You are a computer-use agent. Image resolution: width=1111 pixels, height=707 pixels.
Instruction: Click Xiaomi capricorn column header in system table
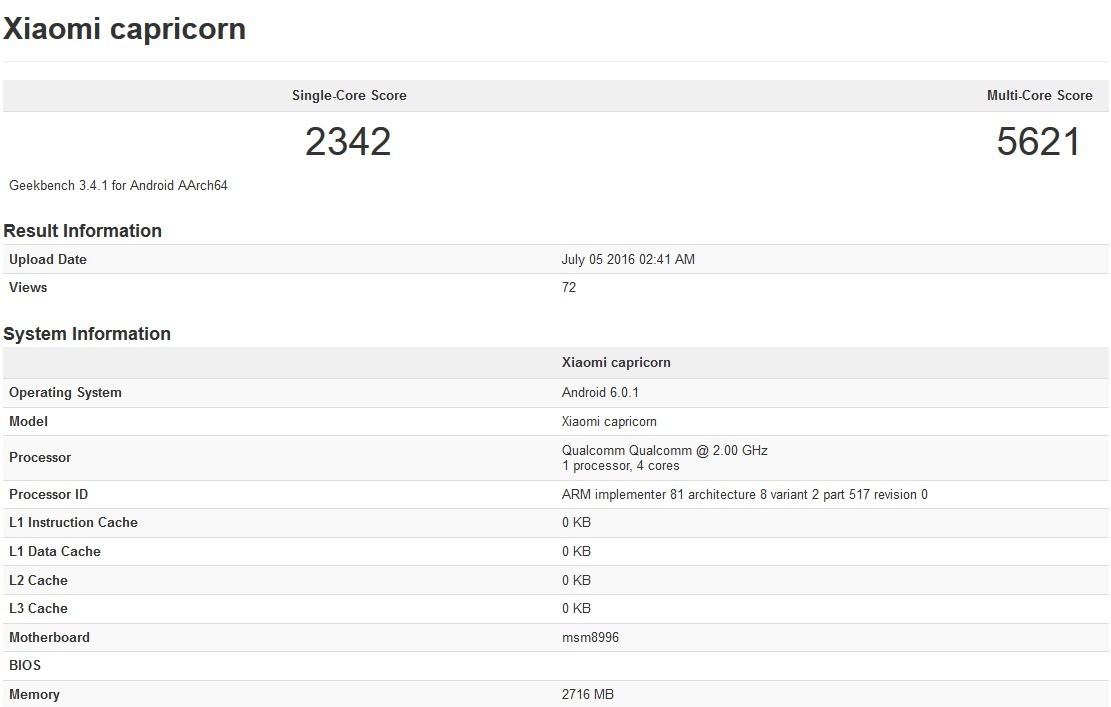pyautogui.click(x=616, y=363)
